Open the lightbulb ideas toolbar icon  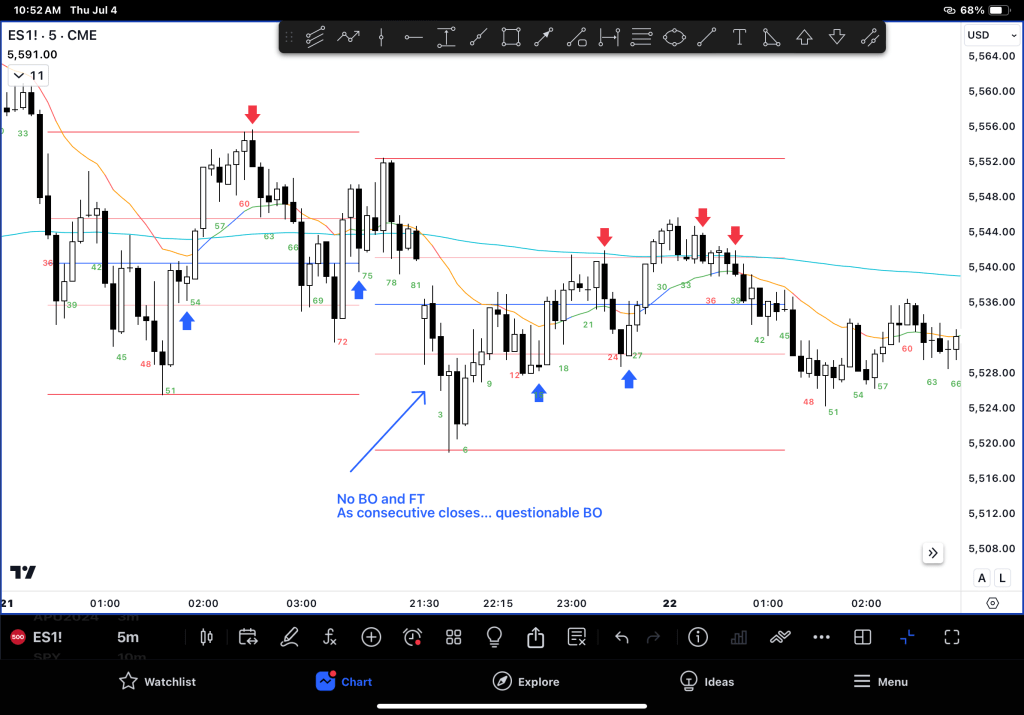(x=494, y=637)
